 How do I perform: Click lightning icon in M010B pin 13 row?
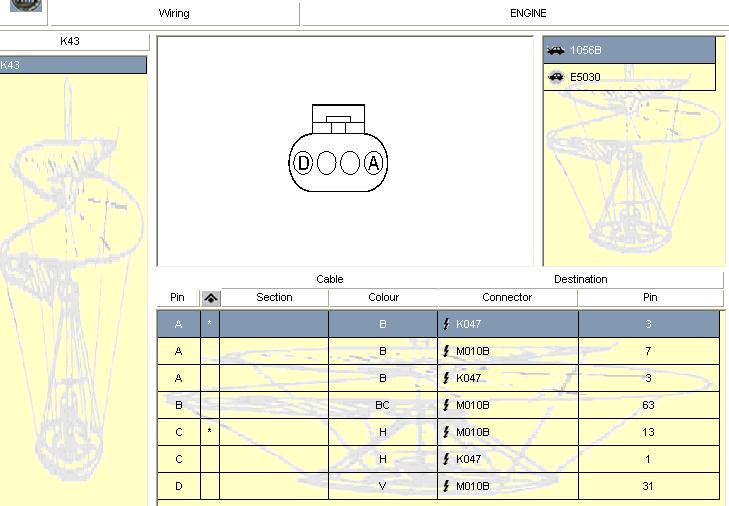click(x=446, y=432)
